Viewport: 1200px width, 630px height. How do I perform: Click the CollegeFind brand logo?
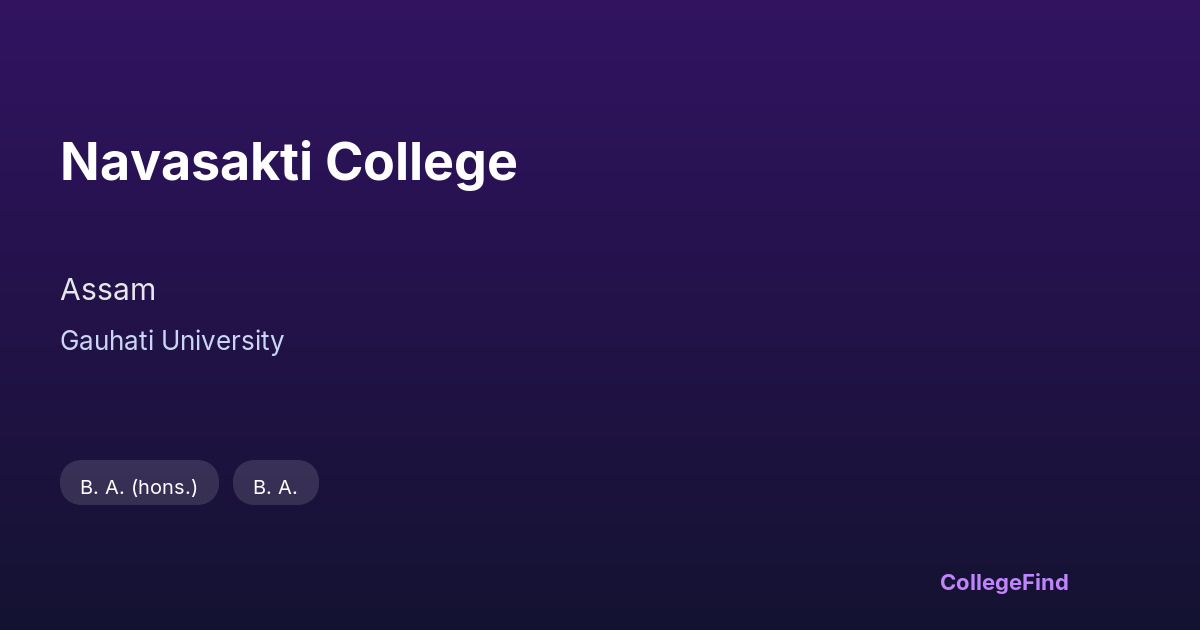[1003, 582]
